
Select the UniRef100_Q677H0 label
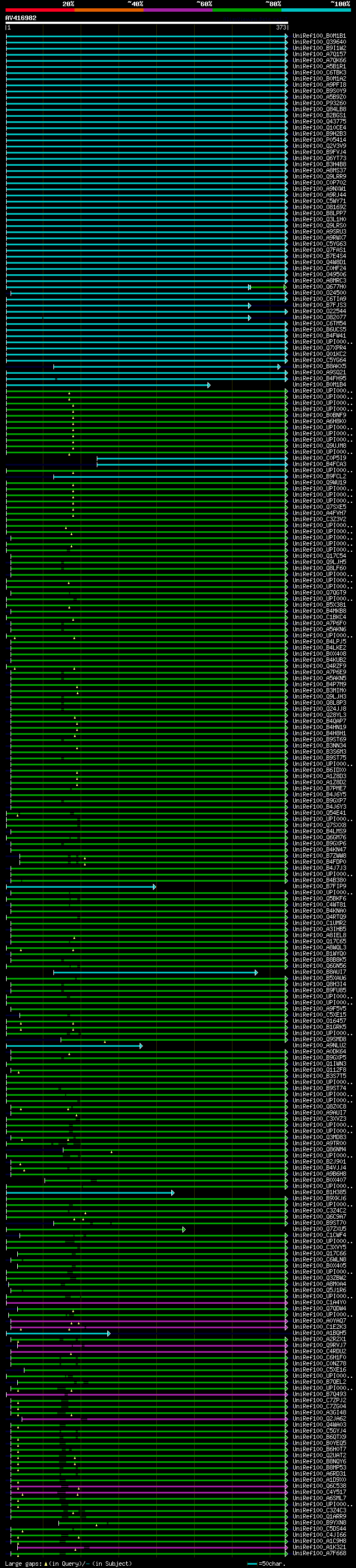319,286
